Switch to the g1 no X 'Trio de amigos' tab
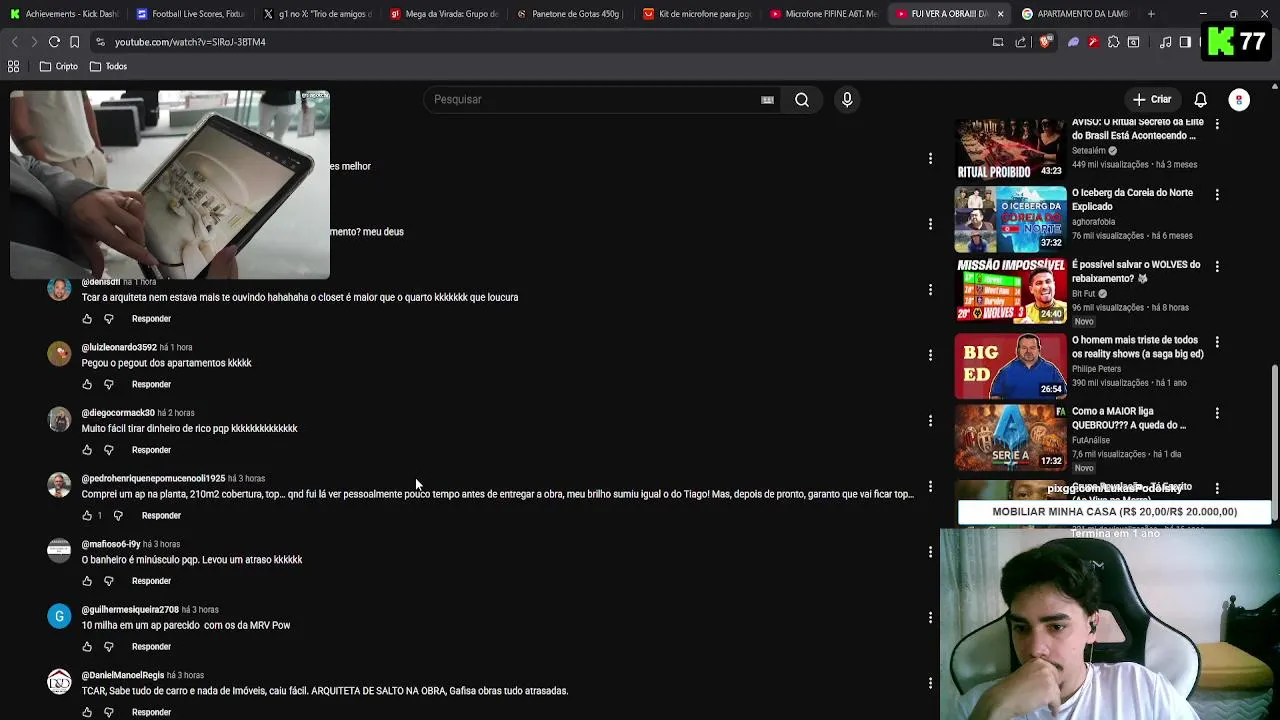 click(317, 14)
